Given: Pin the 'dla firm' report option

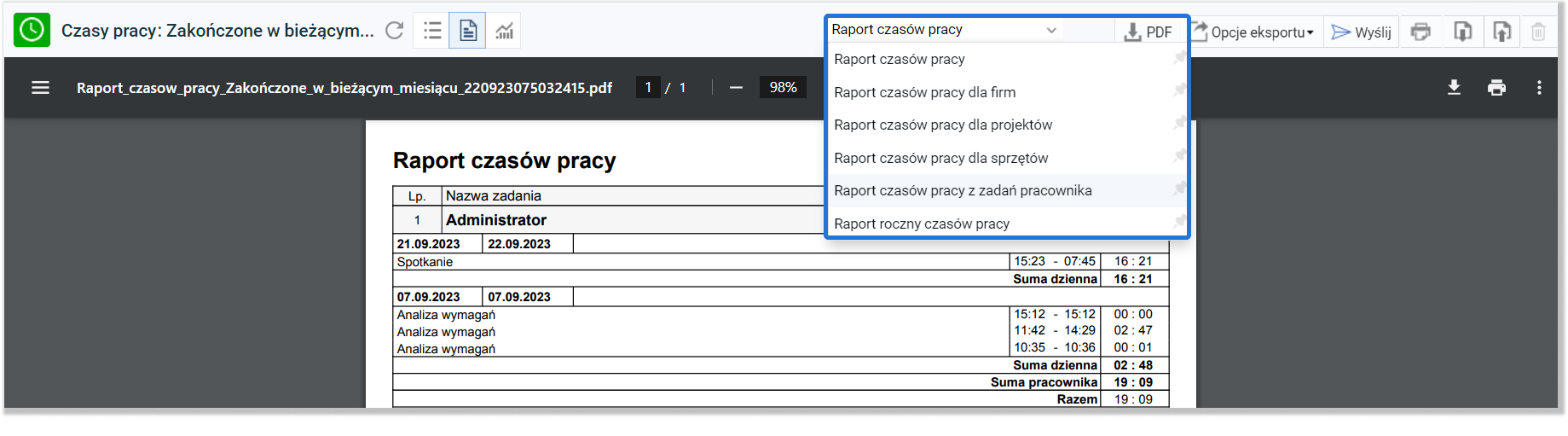Looking at the screenshot, I should point(1178,90).
